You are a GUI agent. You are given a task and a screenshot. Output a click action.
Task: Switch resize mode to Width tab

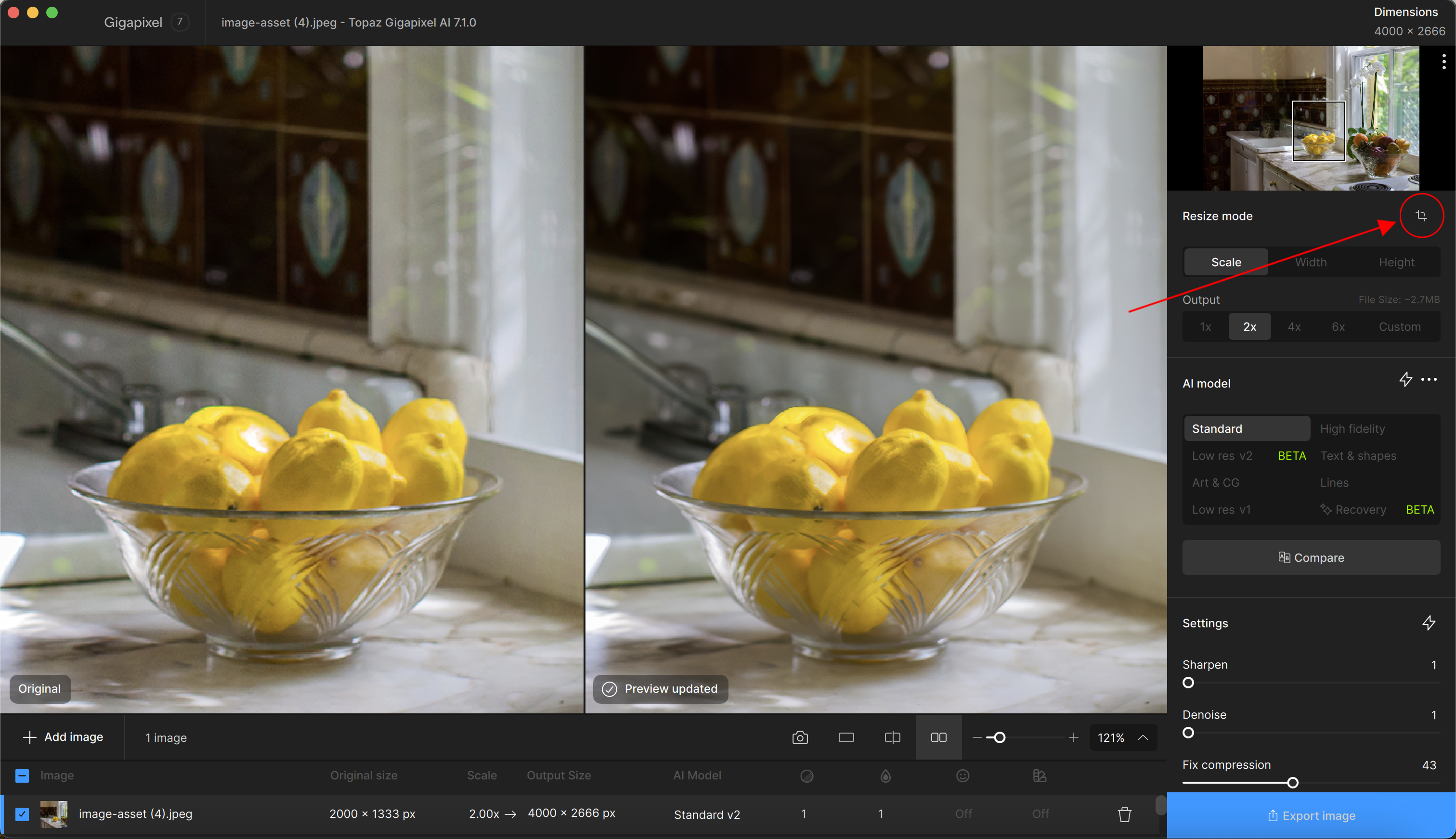pyautogui.click(x=1311, y=262)
